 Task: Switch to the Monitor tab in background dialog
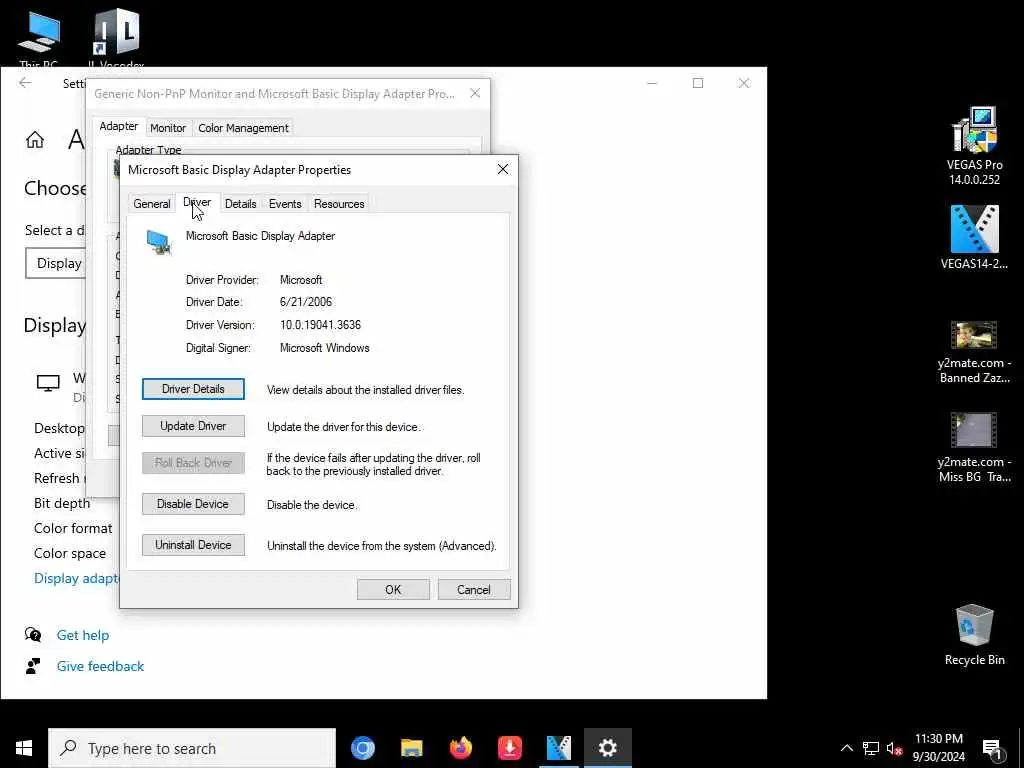(168, 128)
